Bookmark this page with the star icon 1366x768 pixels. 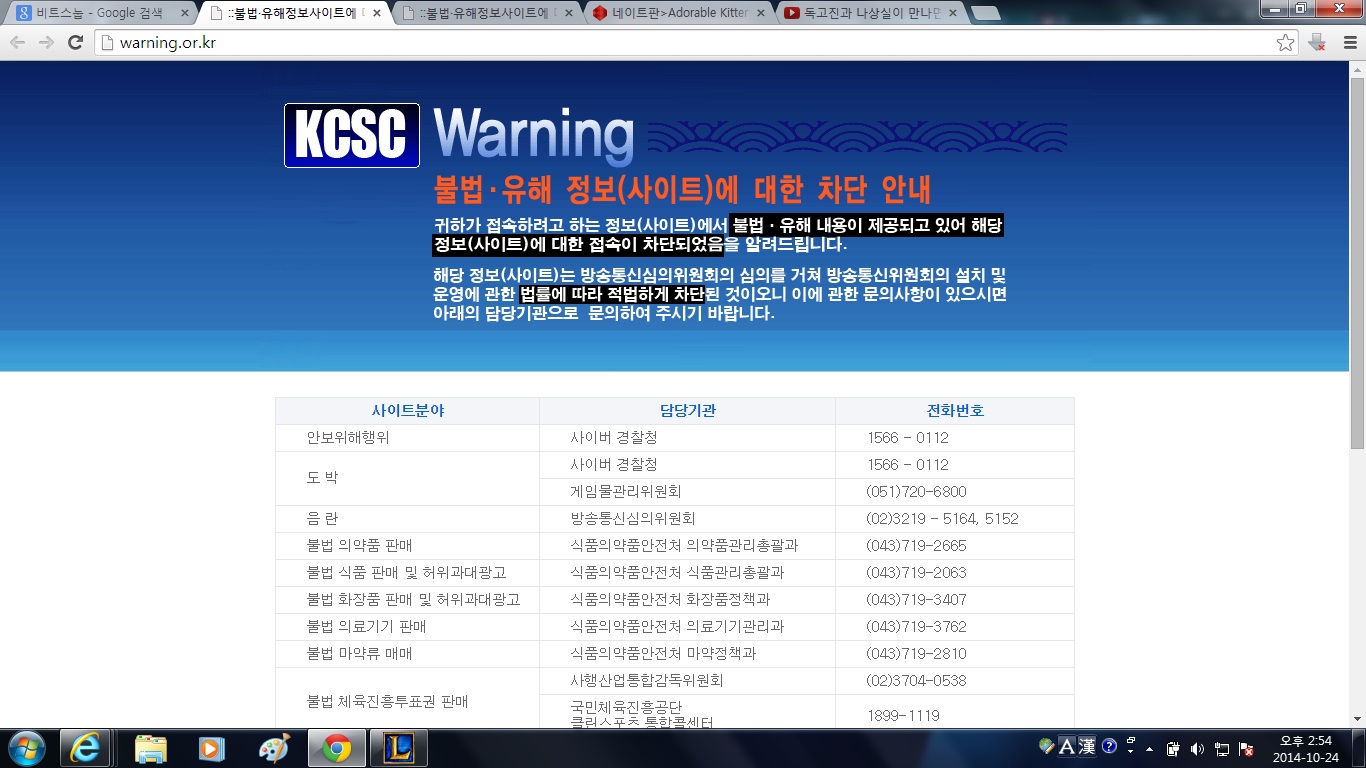coord(1286,42)
